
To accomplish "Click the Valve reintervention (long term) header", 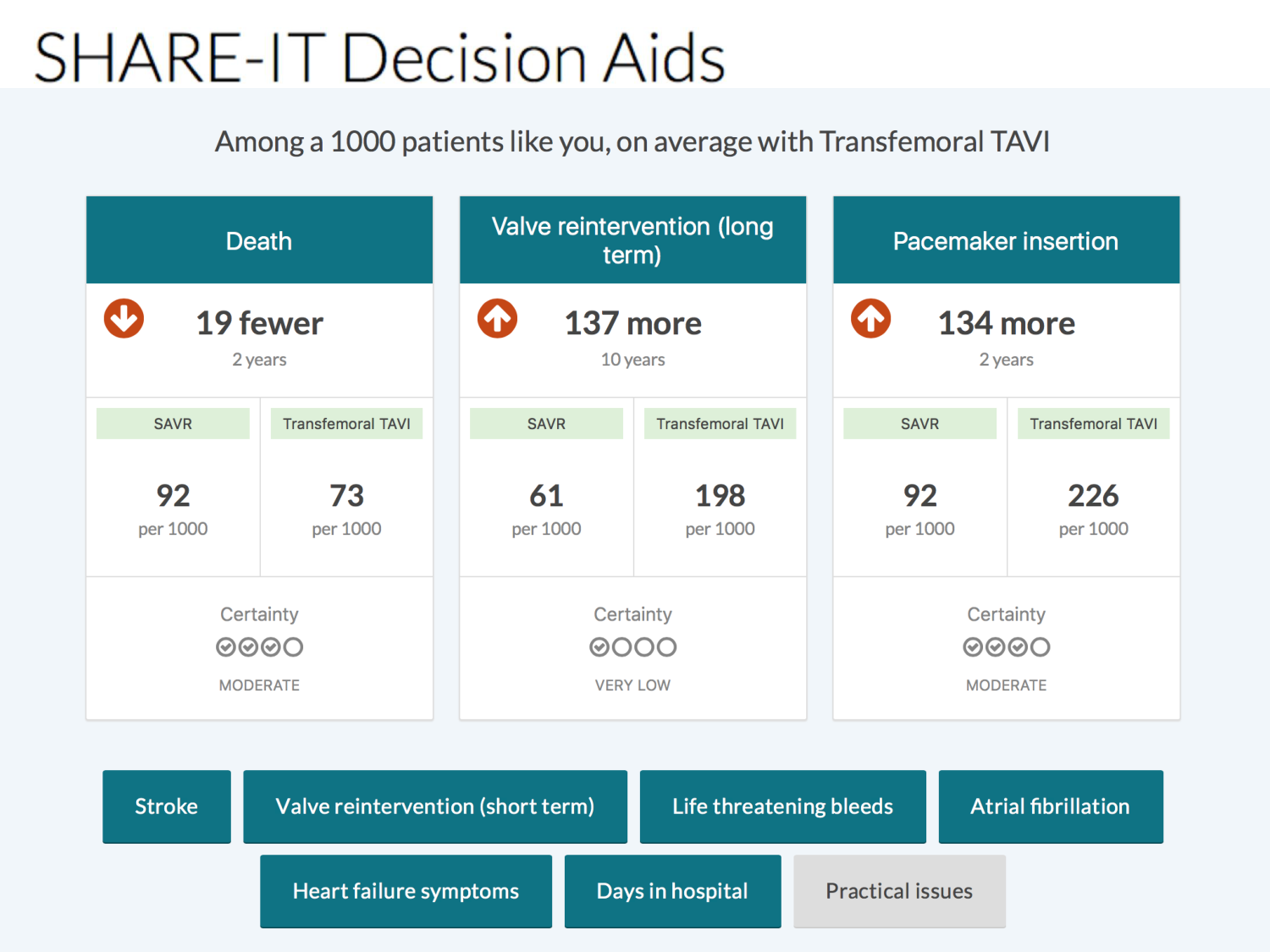I will point(632,240).
